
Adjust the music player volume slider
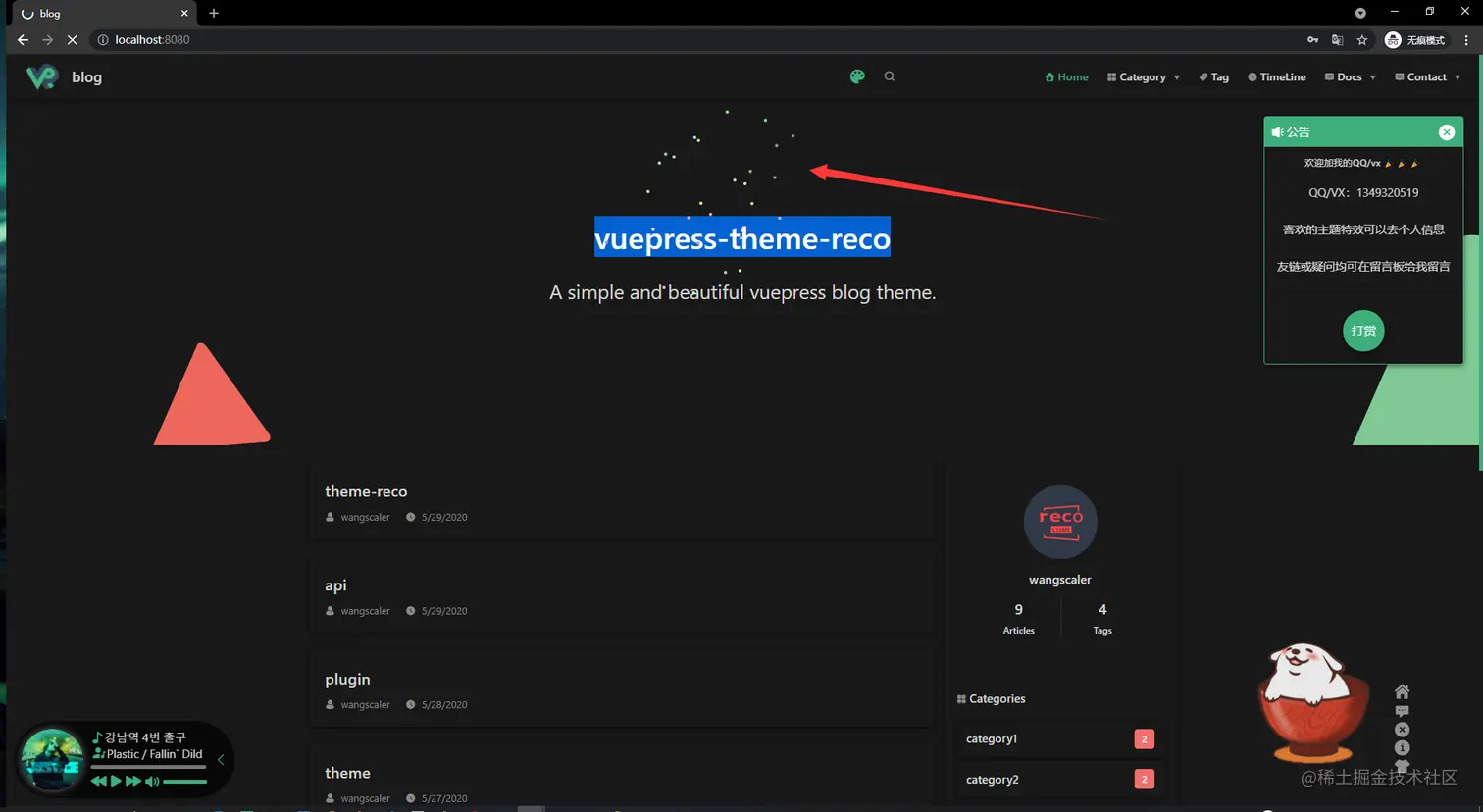[184, 782]
